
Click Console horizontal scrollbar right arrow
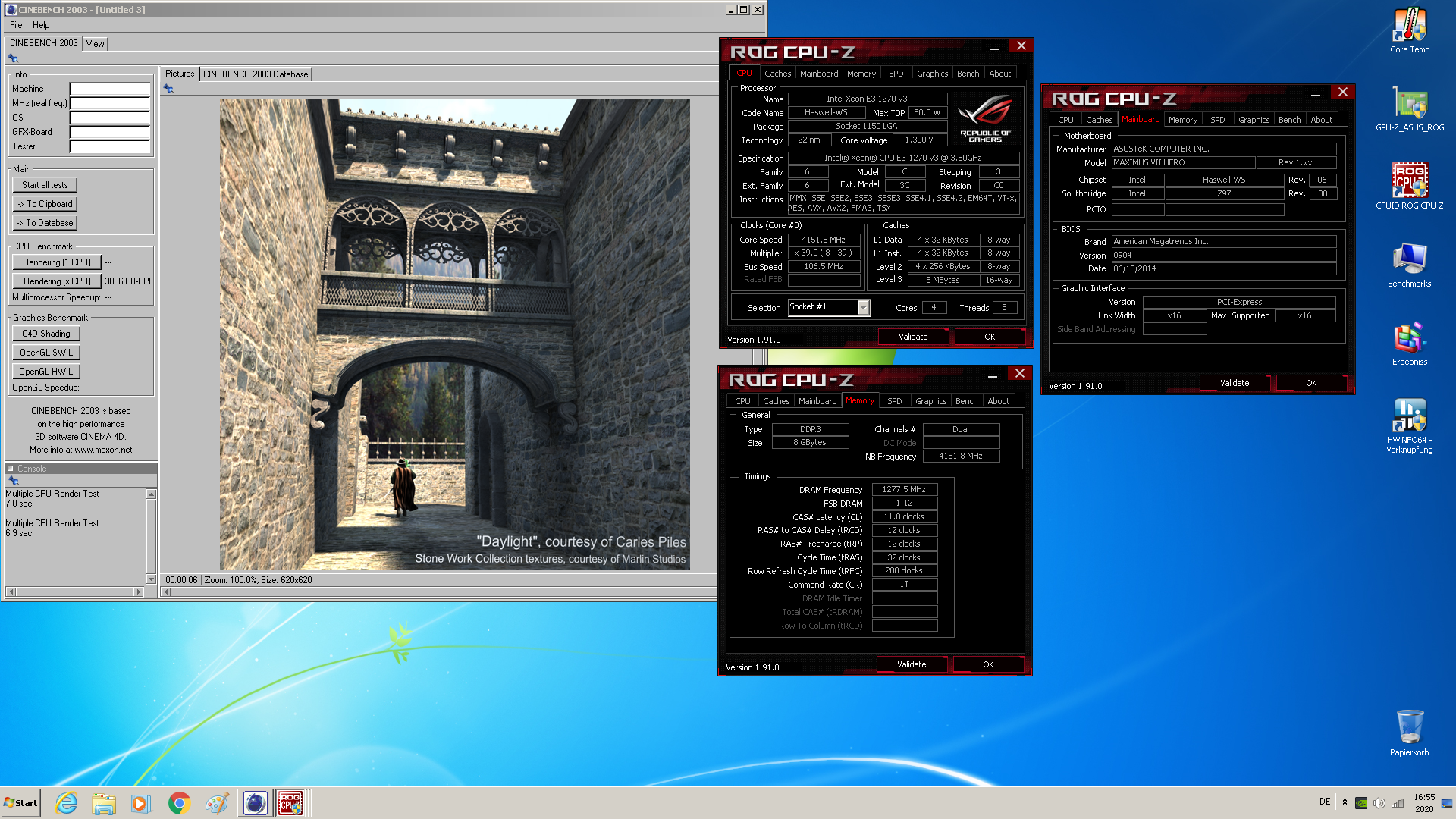point(138,591)
